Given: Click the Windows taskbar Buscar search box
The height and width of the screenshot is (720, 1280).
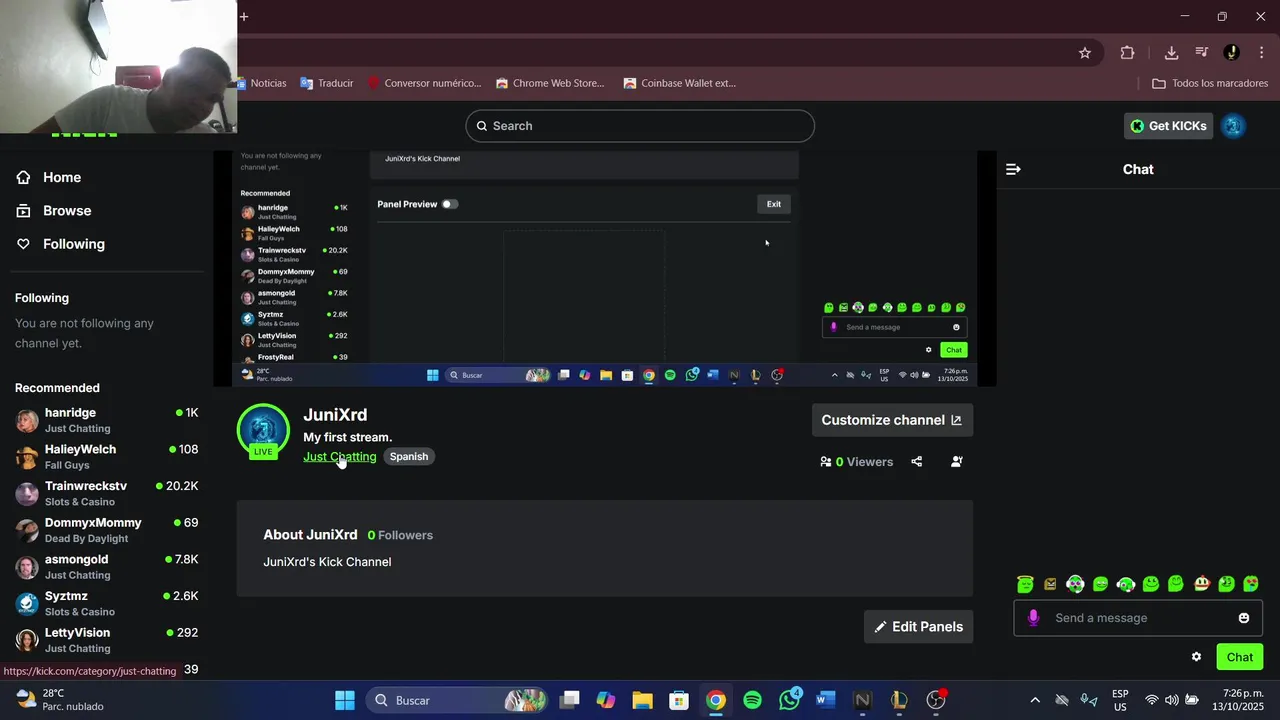Looking at the screenshot, I should (459, 700).
